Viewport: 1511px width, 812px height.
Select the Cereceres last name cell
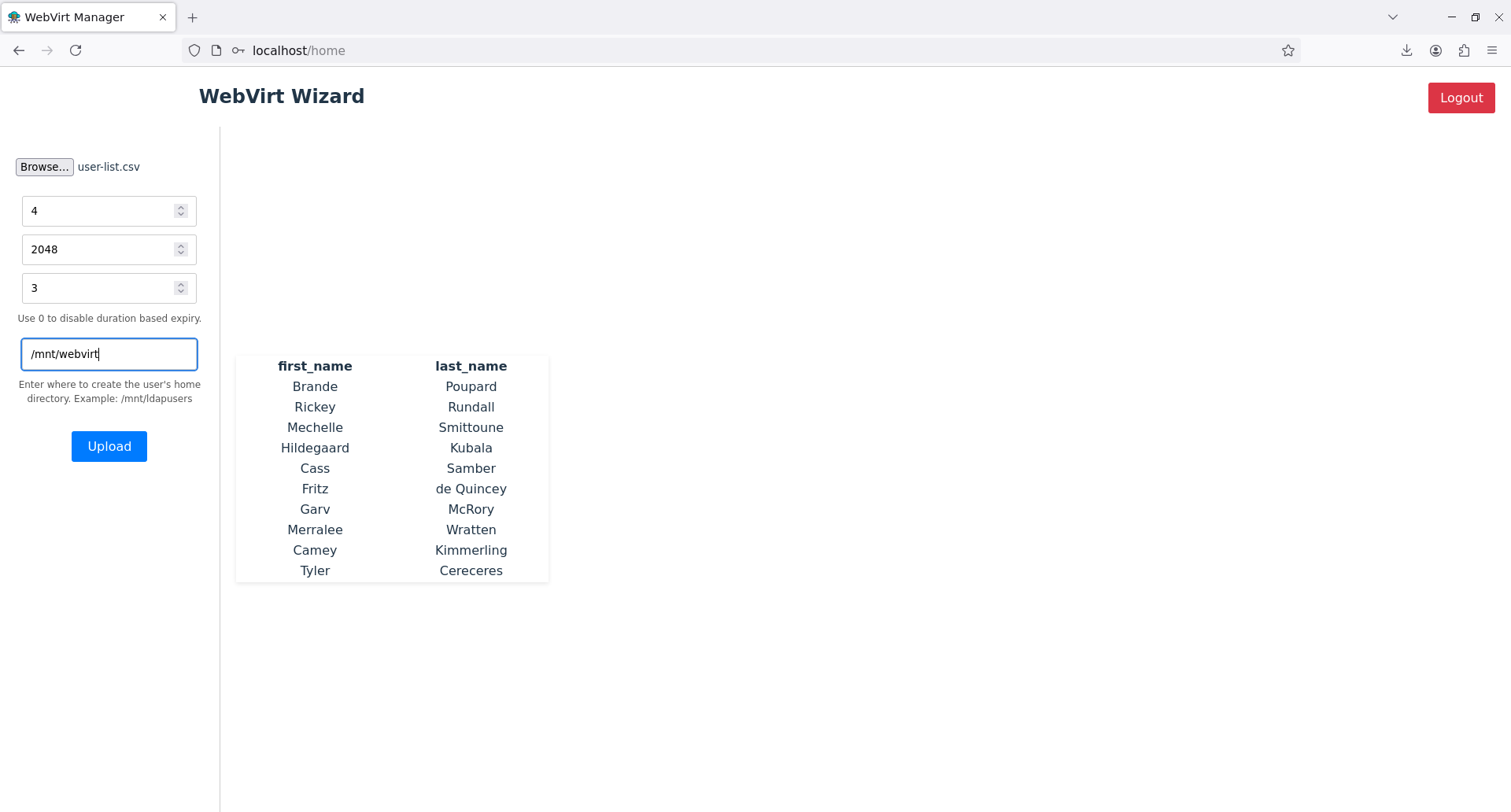pyautogui.click(x=471, y=570)
